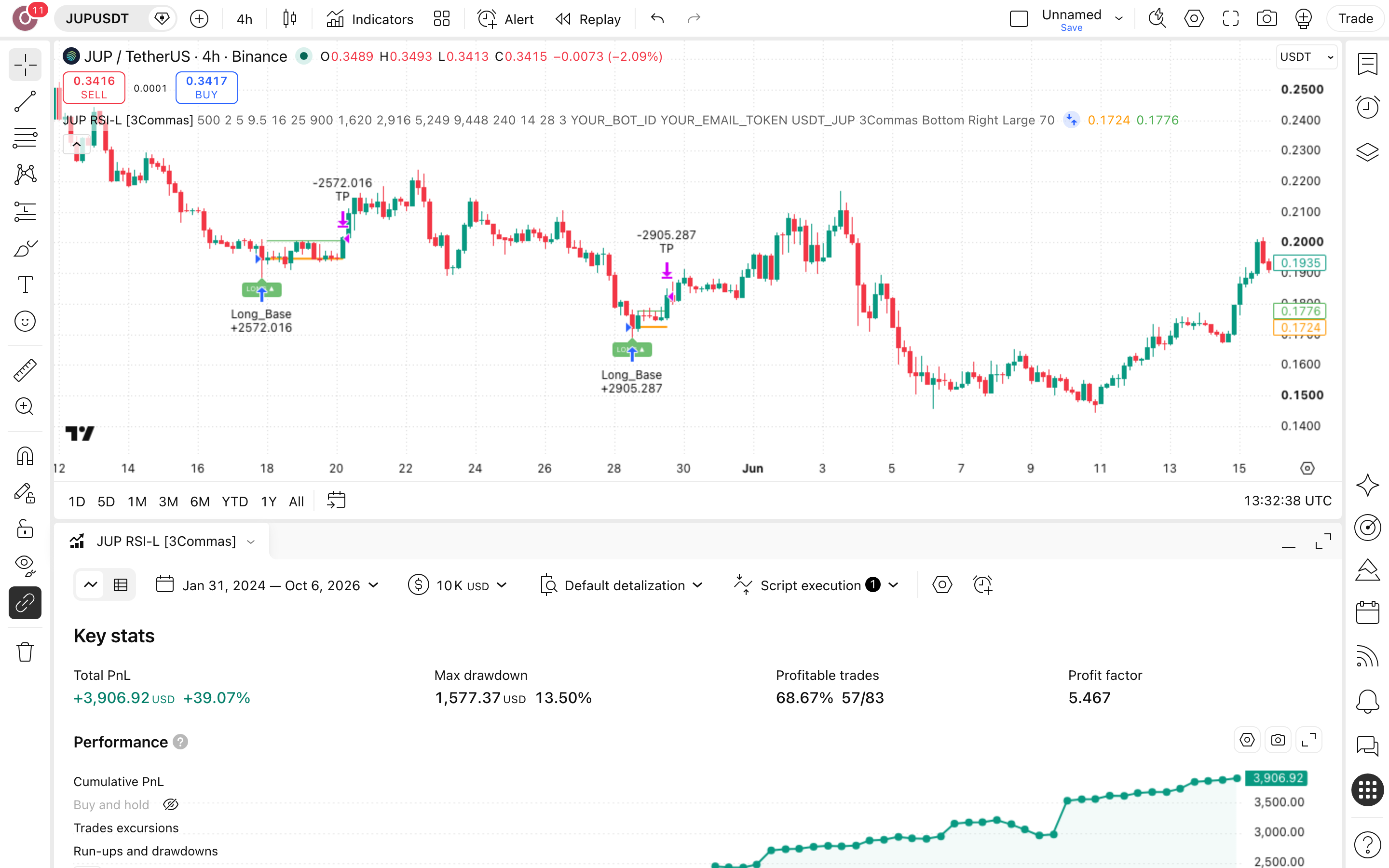Switch to the list of trades table view
1389x868 pixels.
point(121,585)
